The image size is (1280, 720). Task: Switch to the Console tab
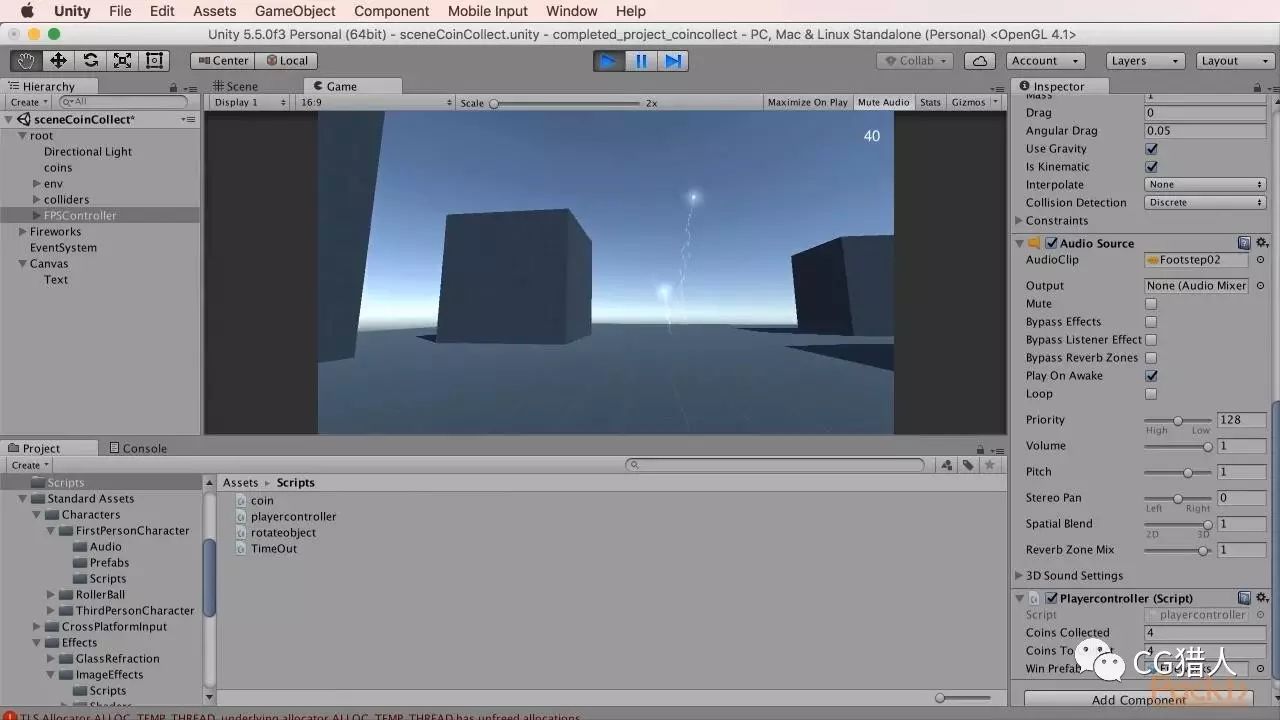tap(138, 448)
